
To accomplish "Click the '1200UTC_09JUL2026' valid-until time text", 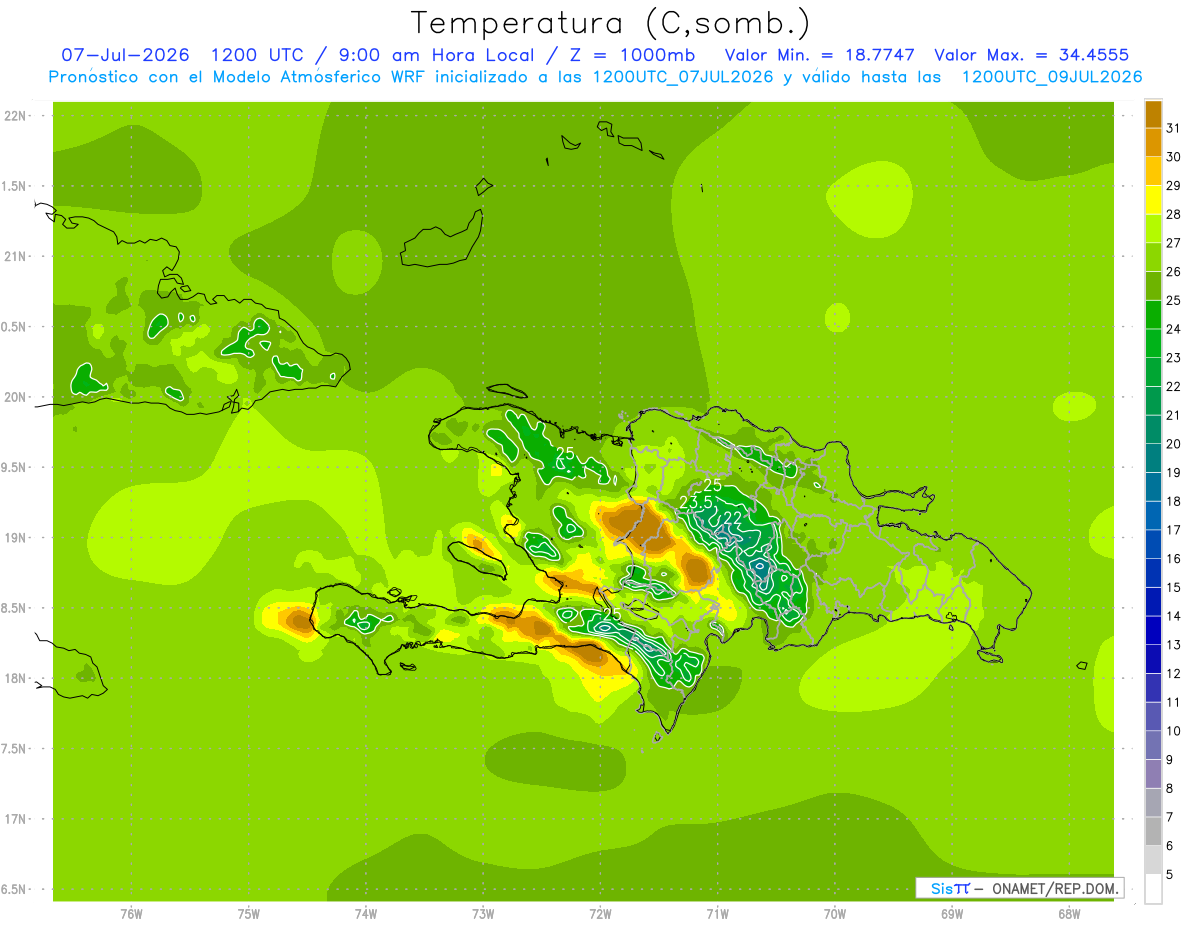I will (x=1051, y=77).
